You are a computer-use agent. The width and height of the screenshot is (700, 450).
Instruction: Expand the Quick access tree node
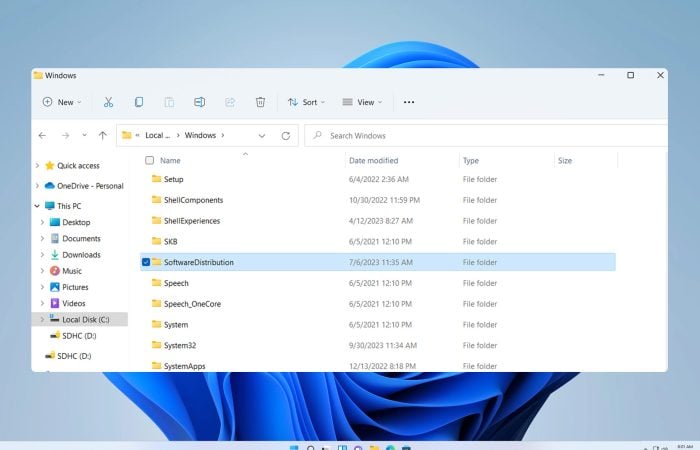(37, 166)
